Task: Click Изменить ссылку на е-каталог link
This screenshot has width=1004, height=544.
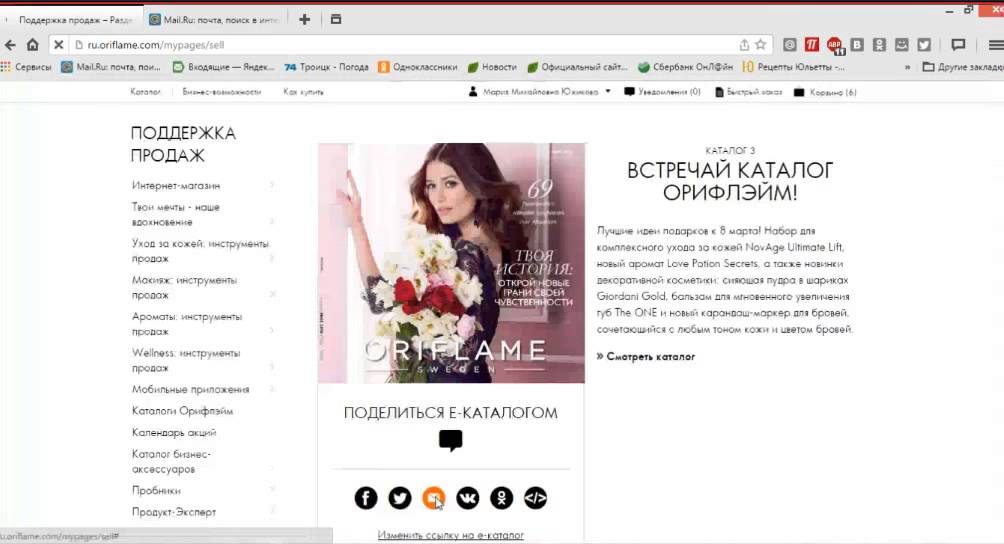Action: 450,535
